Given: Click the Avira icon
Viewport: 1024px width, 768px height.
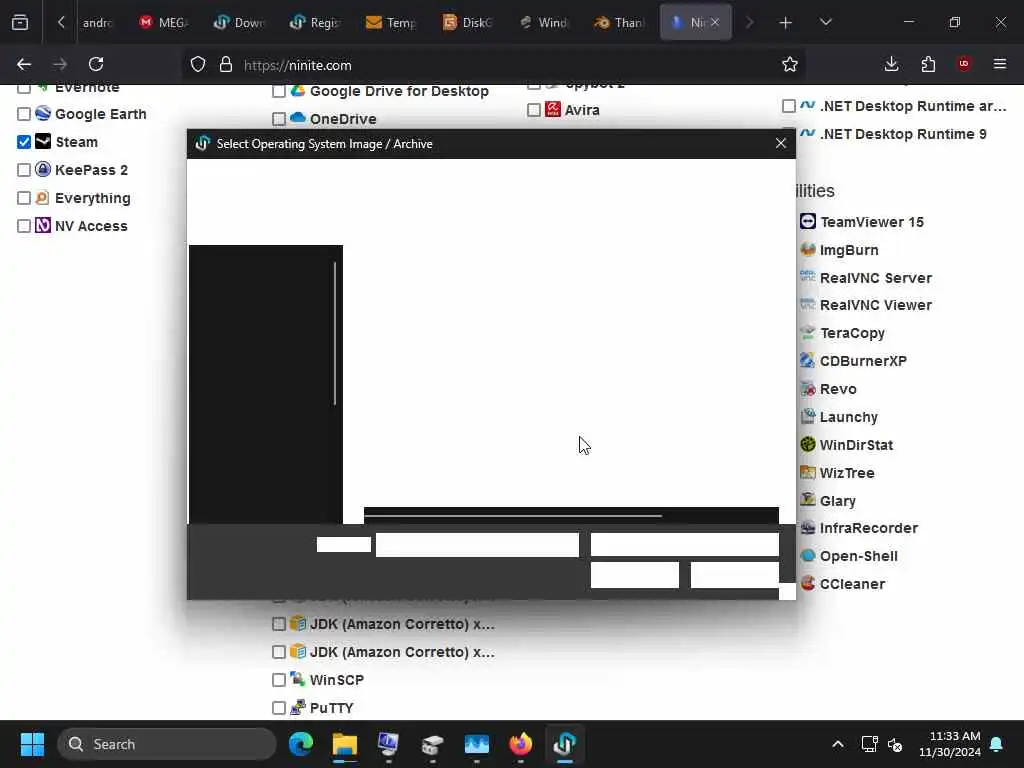Looking at the screenshot, I should click(553, 109).
